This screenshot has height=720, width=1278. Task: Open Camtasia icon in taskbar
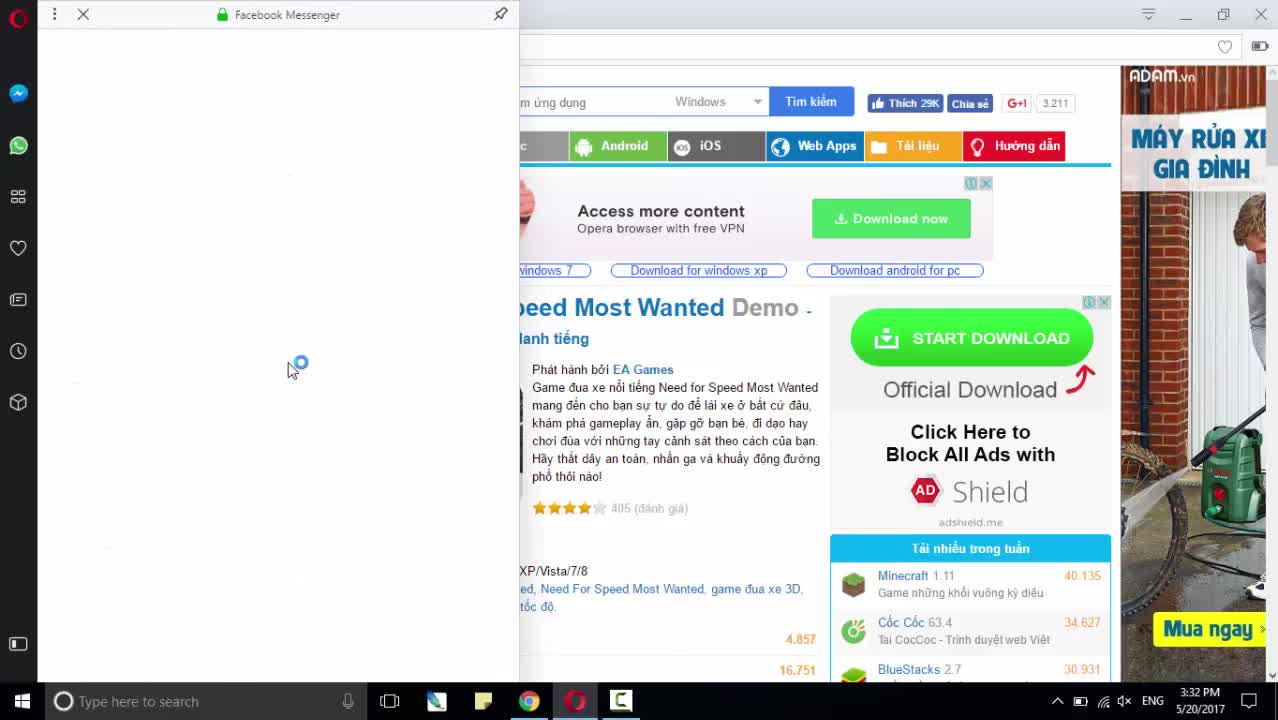pos(621,701)
